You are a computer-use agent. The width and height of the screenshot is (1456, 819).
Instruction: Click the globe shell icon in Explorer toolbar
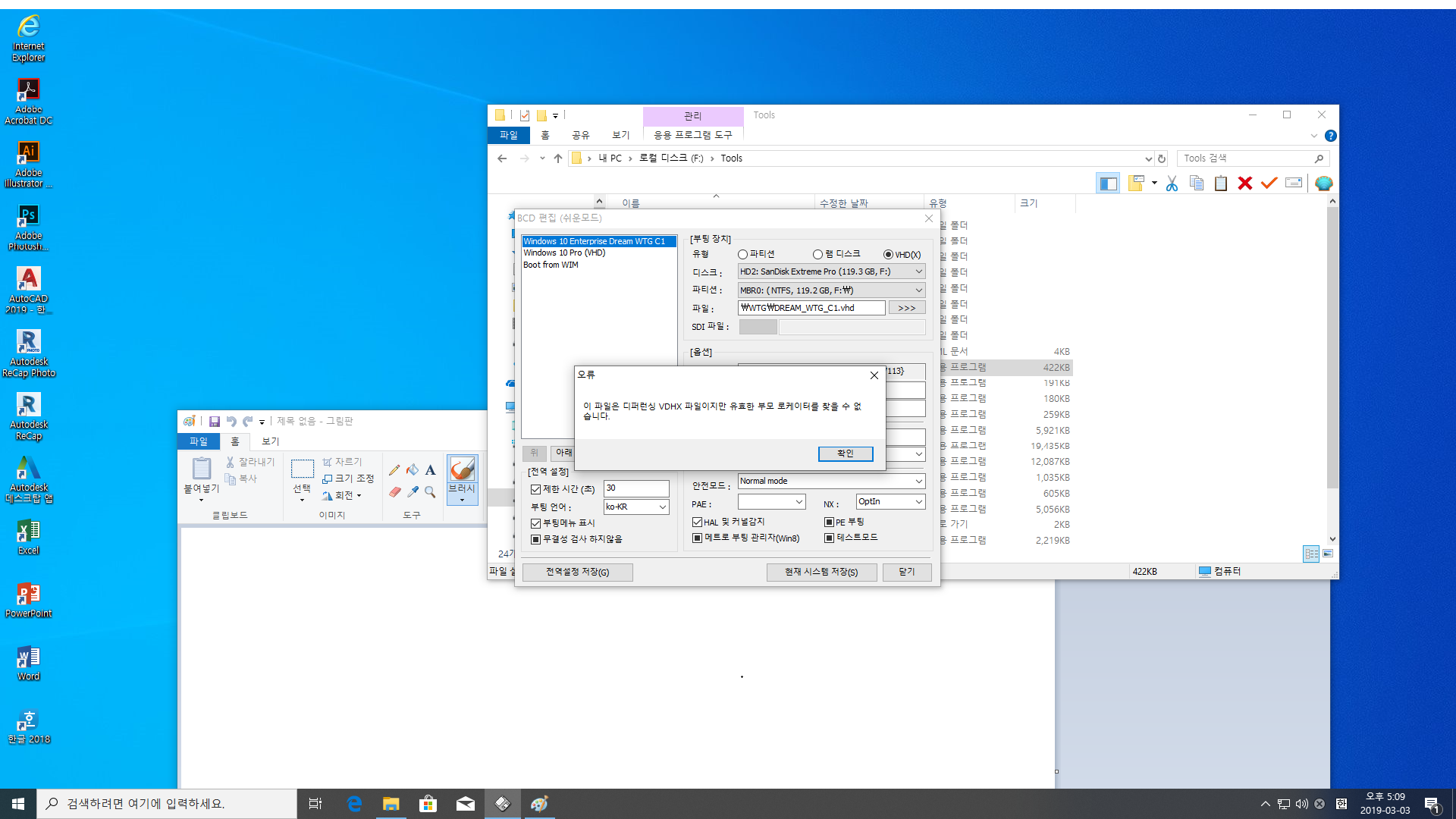point(1323,184)
